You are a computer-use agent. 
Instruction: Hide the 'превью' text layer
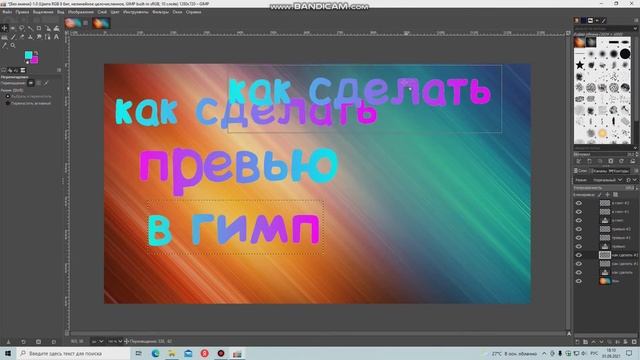click(578, 246)
